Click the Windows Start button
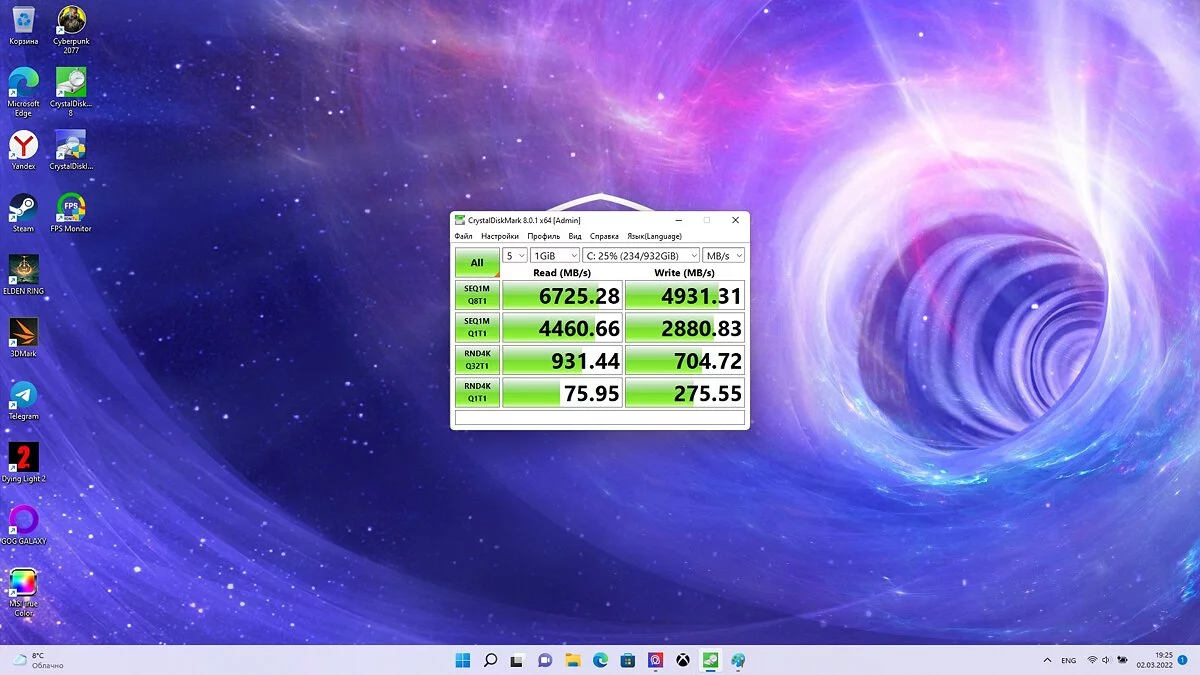The image size is (1200, 675). pyautogui.click(x=463, y=660)
